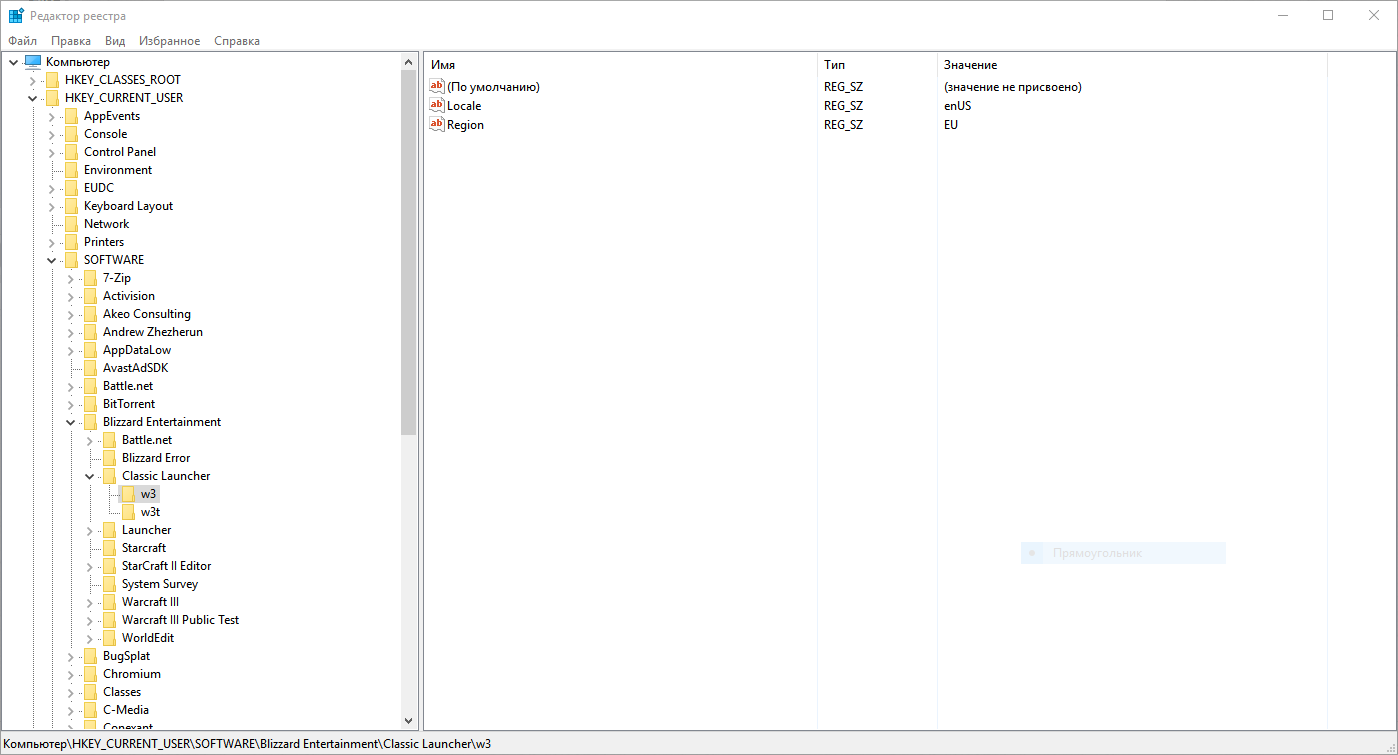Screen dimensions: 1398x755
Task: Expand the HKEY_CLASSES_ROOT key
Action: click(32, 80)
